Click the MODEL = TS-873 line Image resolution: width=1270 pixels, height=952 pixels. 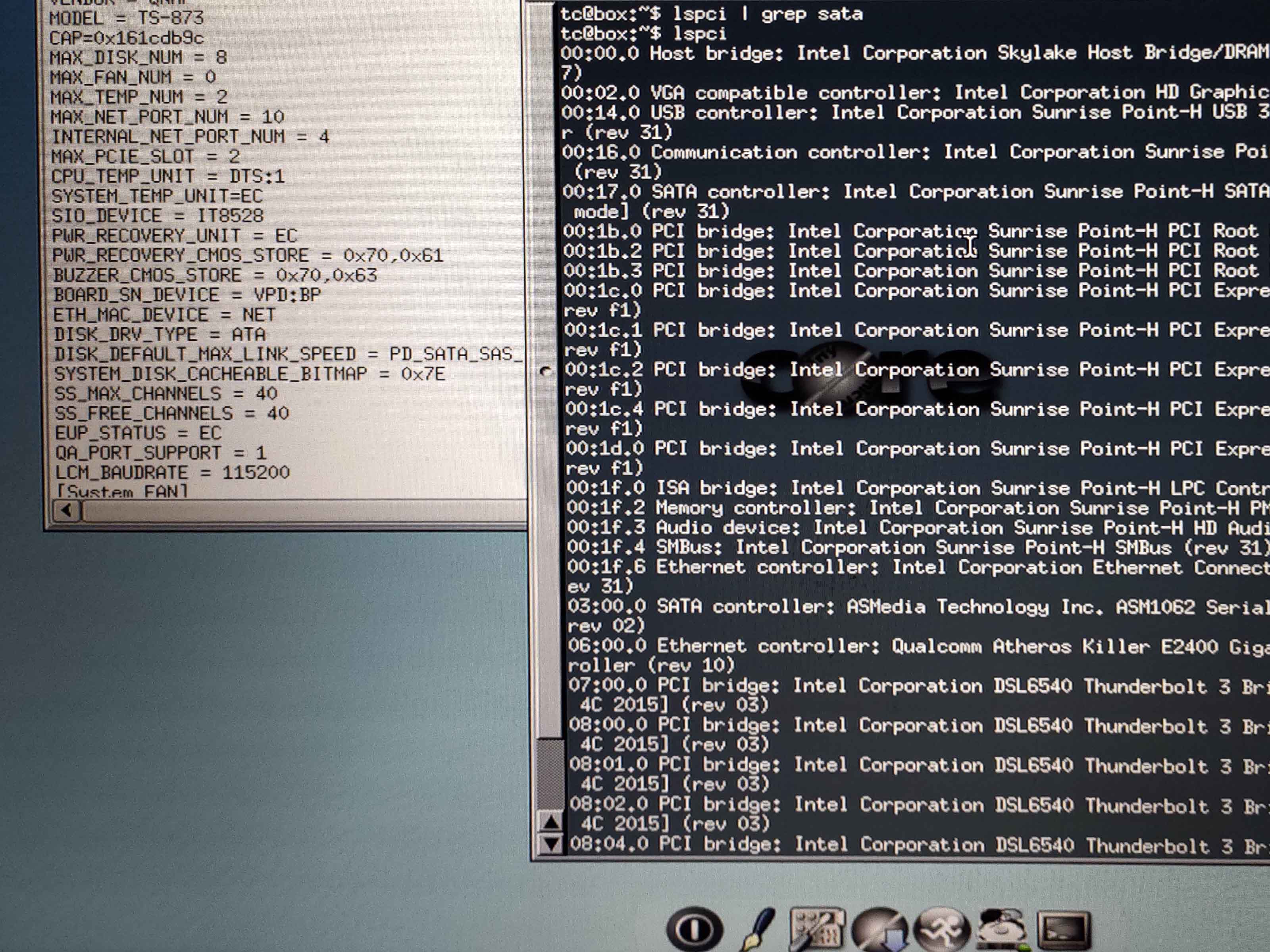point(126,18)
